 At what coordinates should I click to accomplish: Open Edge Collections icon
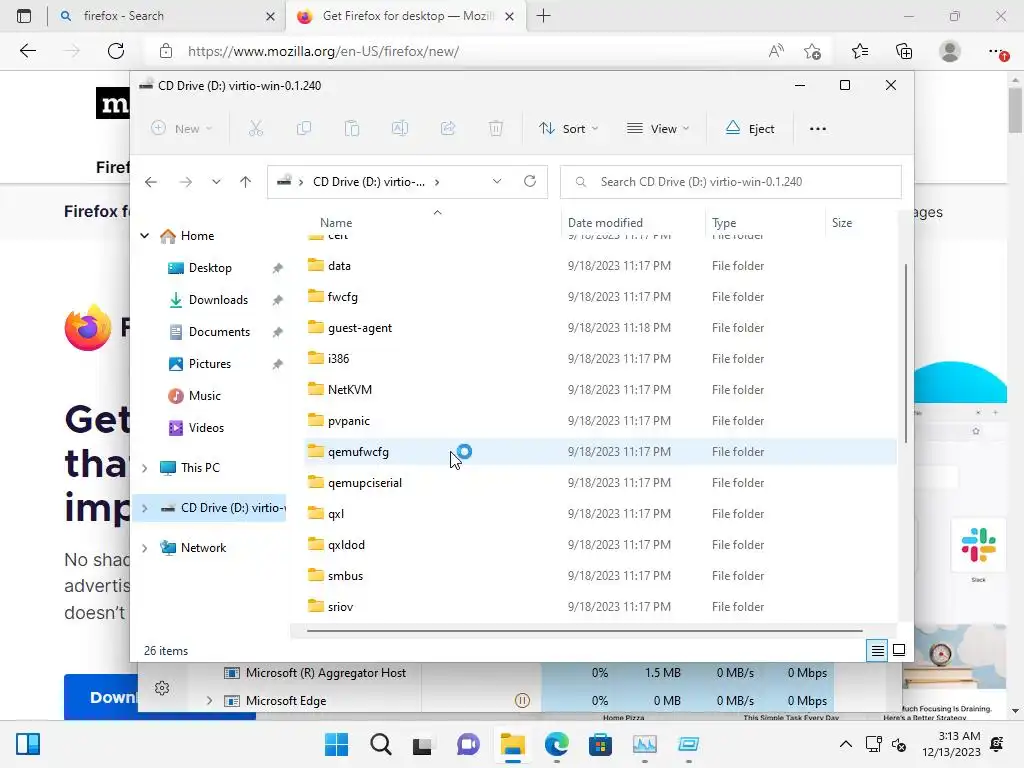(x=904, y=51)
